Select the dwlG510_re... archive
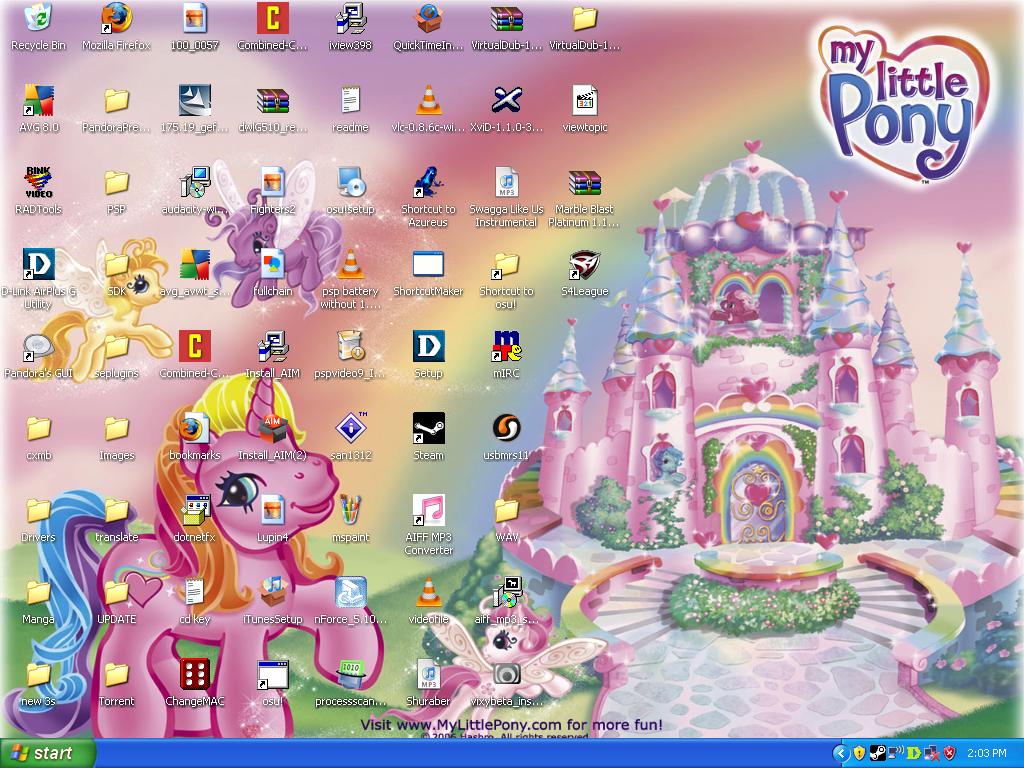Image resolution: width=1024 pixels, height=768 pixels. [x=272, y=101]
